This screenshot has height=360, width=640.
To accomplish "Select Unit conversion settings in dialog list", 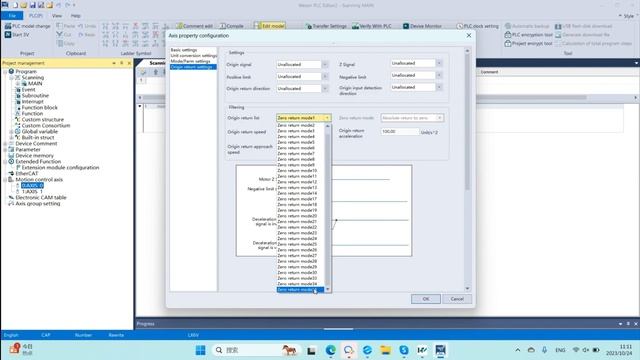I will 193,56.
